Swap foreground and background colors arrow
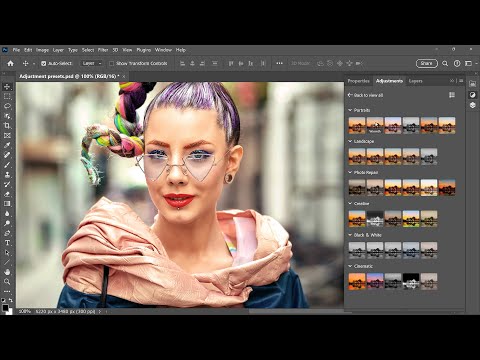The width and height of the screenshot is (480, 360). pyautogui.click(x=11, y=300)
